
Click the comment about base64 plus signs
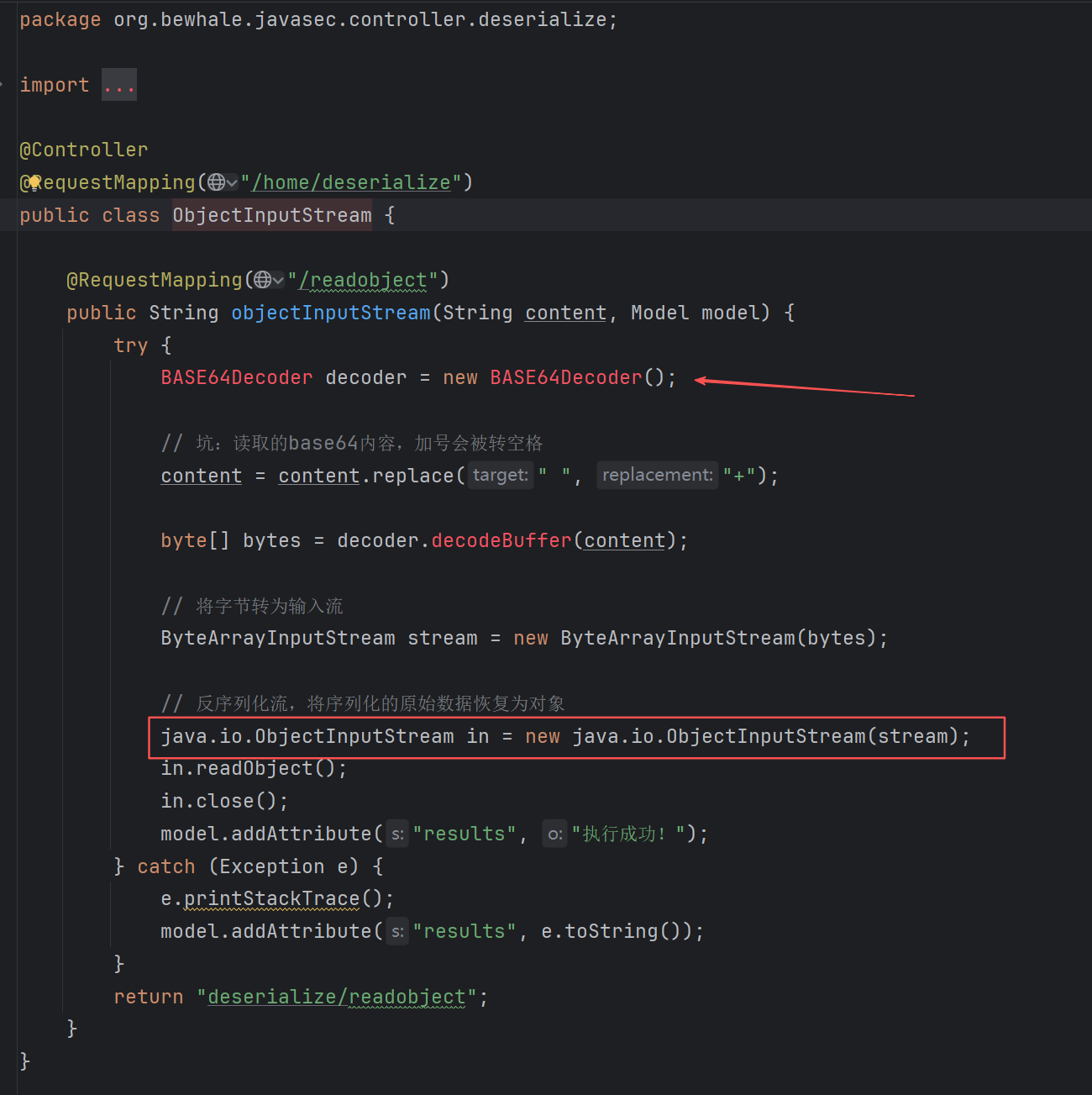pyautogui.click(x=352, y=443)
